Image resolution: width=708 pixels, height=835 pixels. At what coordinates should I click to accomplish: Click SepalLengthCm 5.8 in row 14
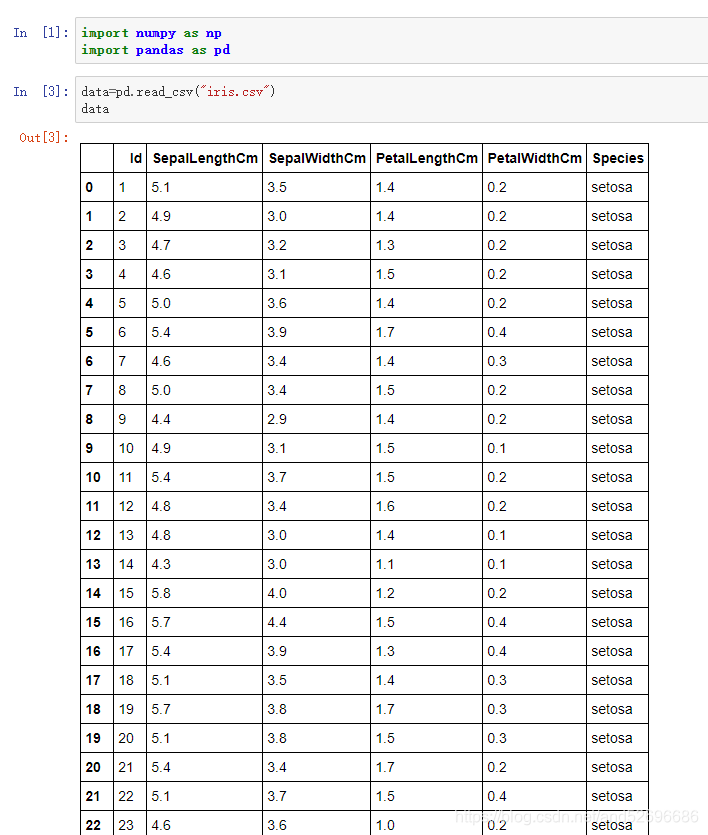(161, 593)
